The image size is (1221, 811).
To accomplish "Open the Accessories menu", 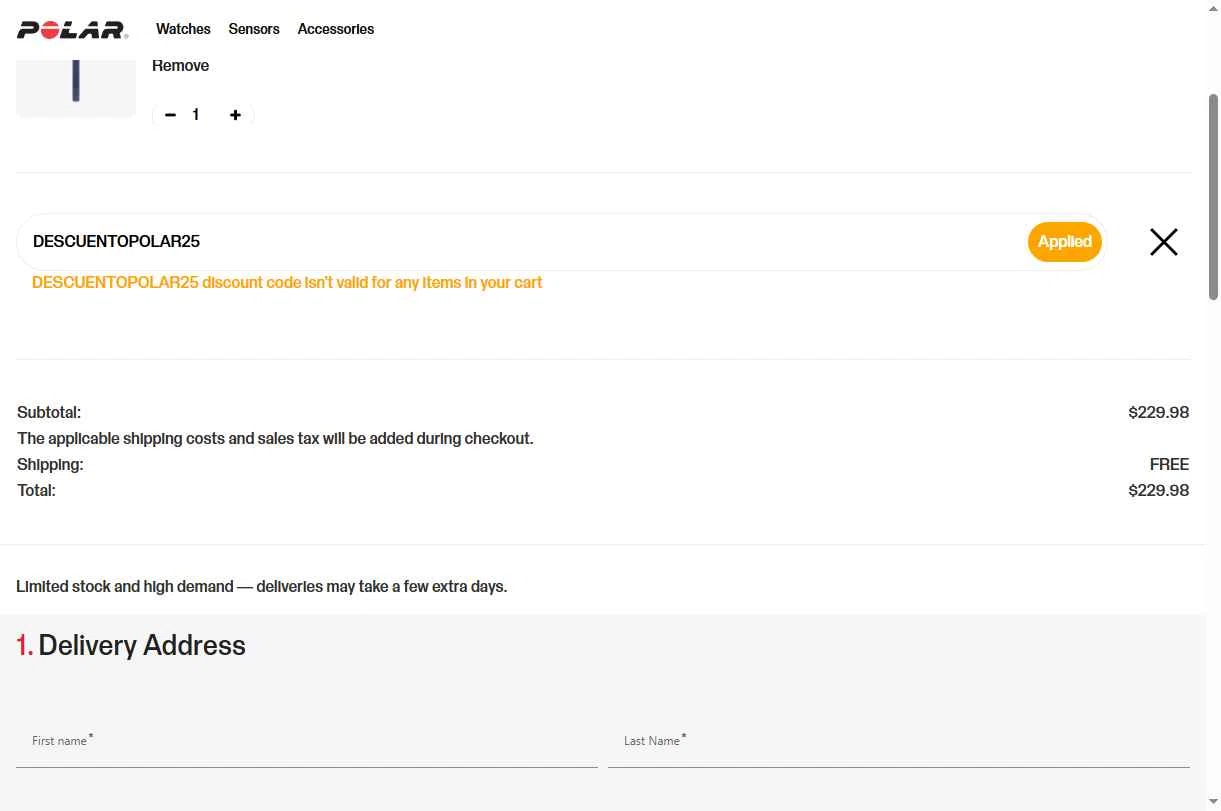I will click(x=336, y=29).
